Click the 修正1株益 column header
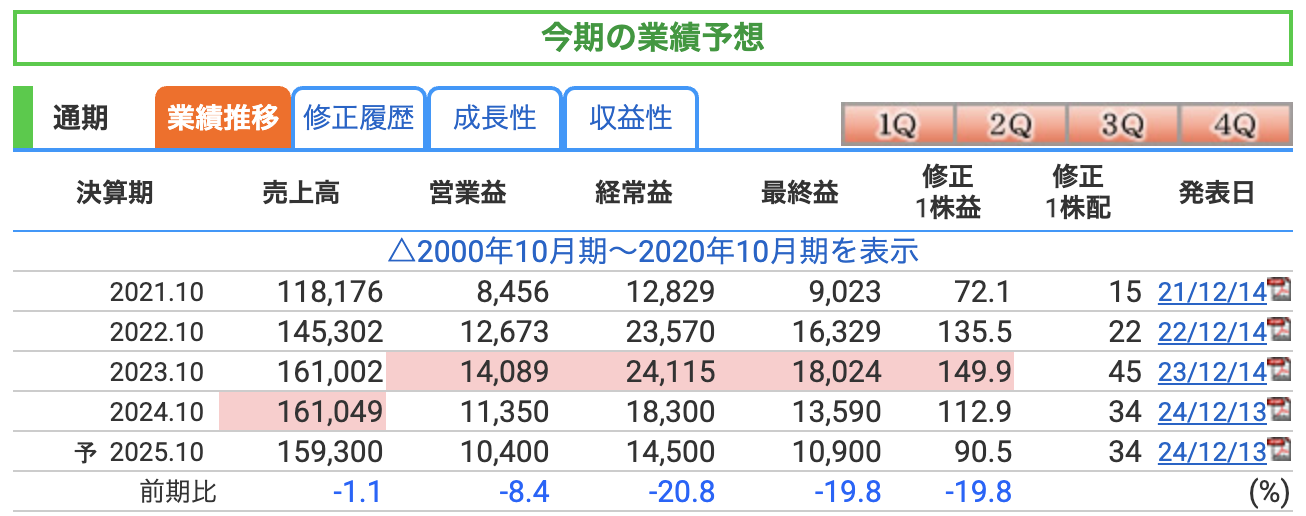This screenshot has height=516, width=1306. click(946, 193)
